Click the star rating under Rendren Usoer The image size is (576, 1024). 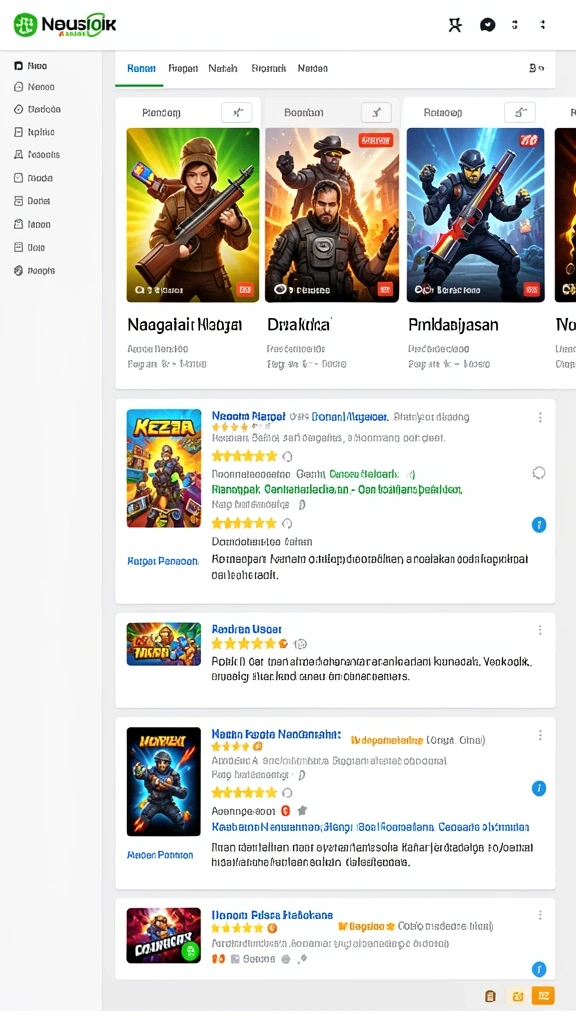tap(249, 644)
